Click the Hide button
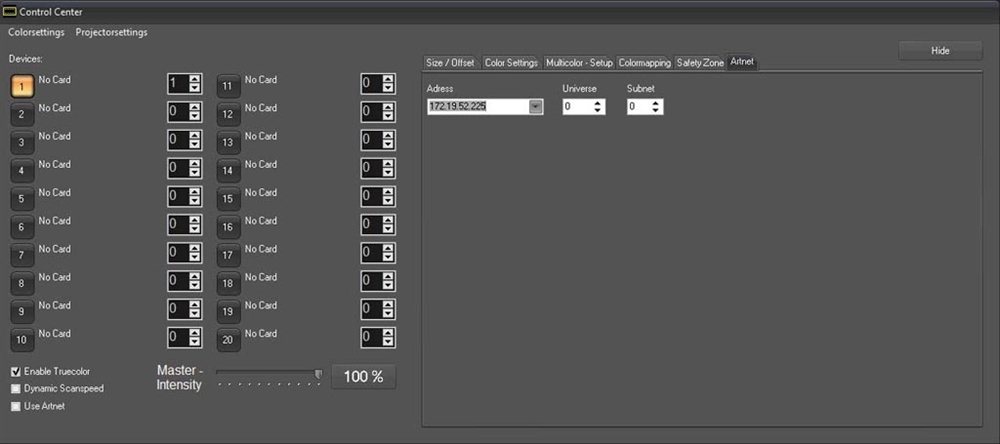This screenshot has width=1000, height=444. tap(940, 51)
